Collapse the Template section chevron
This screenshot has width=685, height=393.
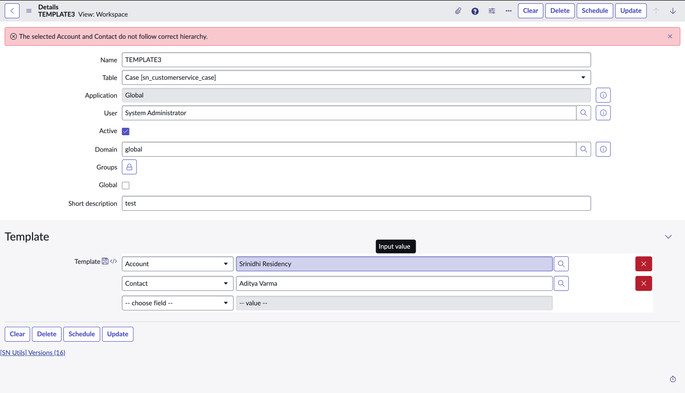[668, 237]
